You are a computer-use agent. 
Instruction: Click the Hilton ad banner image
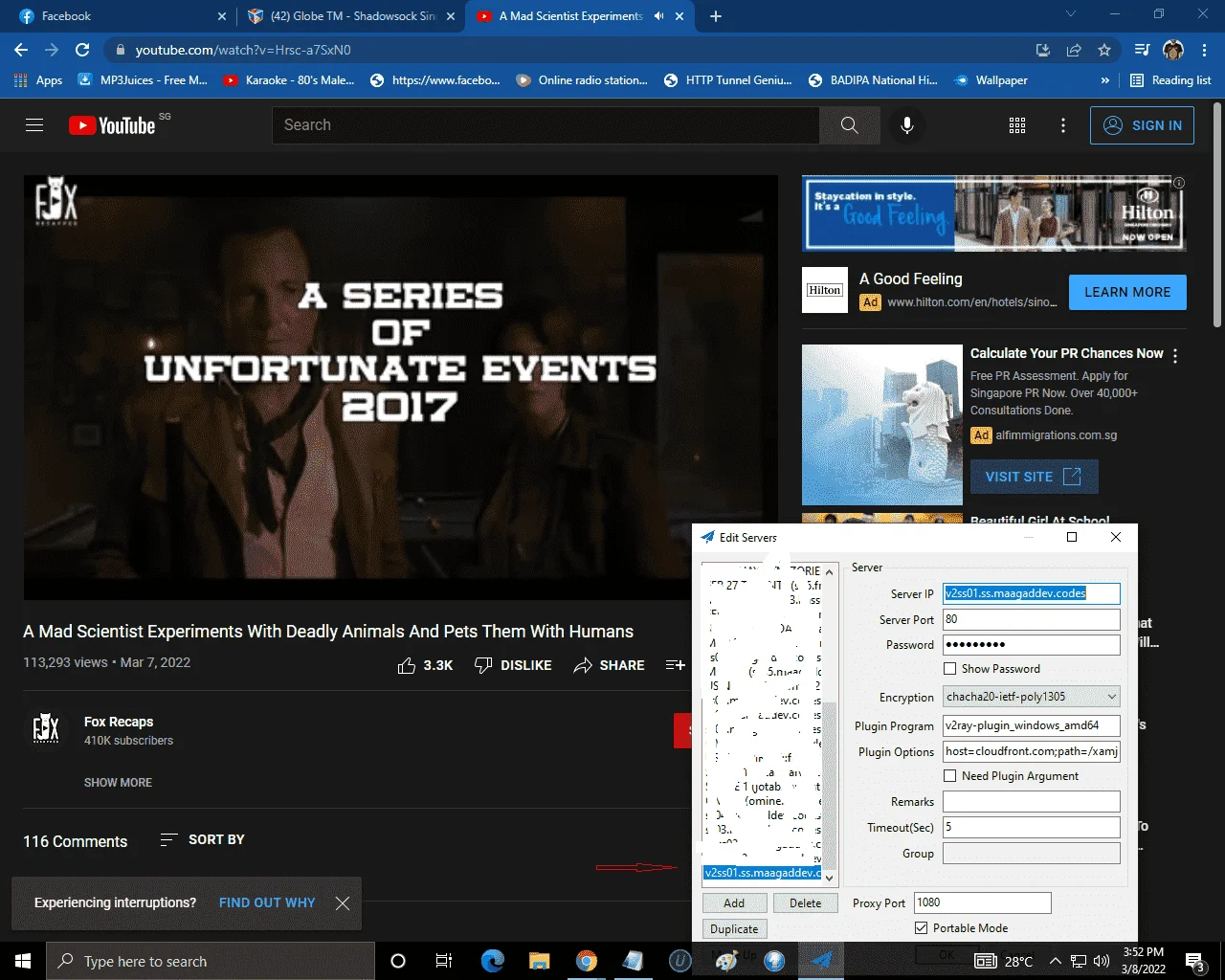pyautogui.click(x=994, y=213)
